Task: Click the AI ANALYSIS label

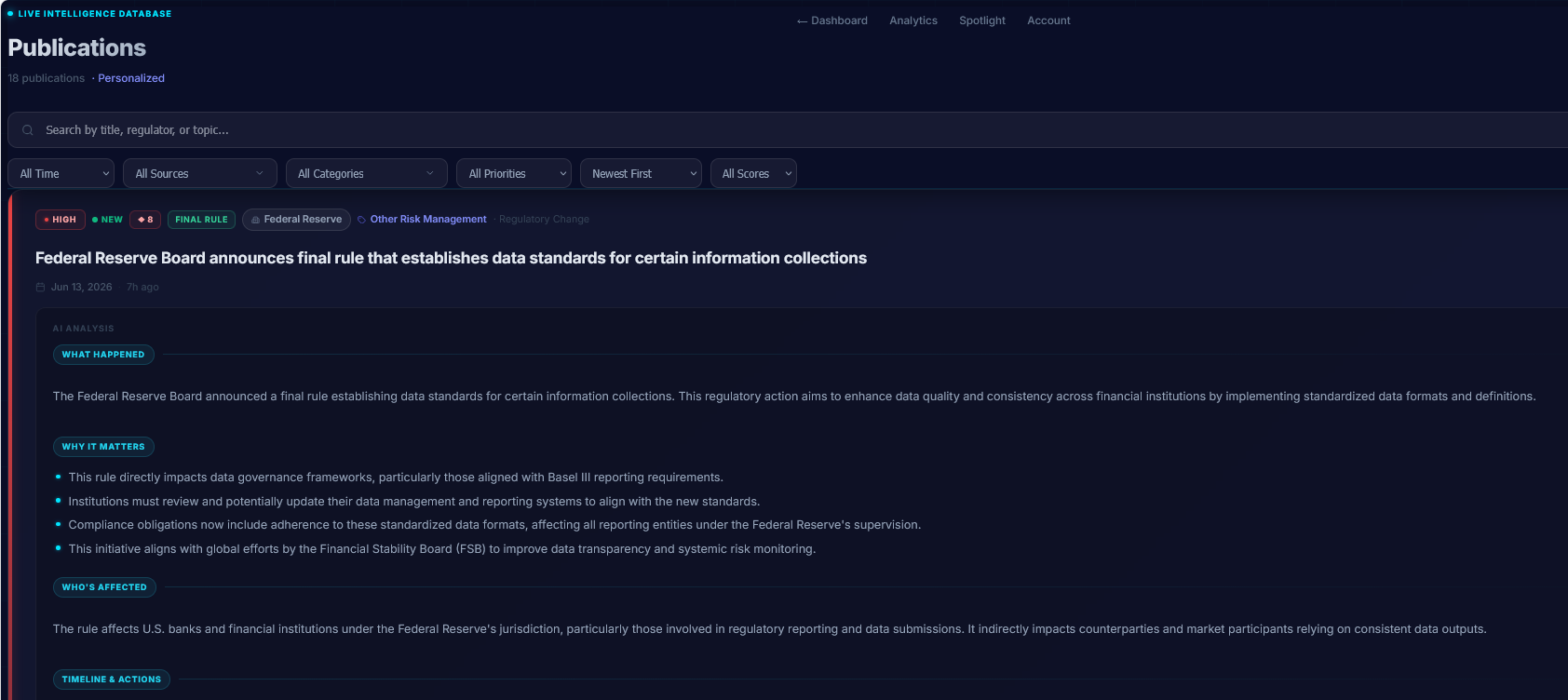Action: pos(84,329)
